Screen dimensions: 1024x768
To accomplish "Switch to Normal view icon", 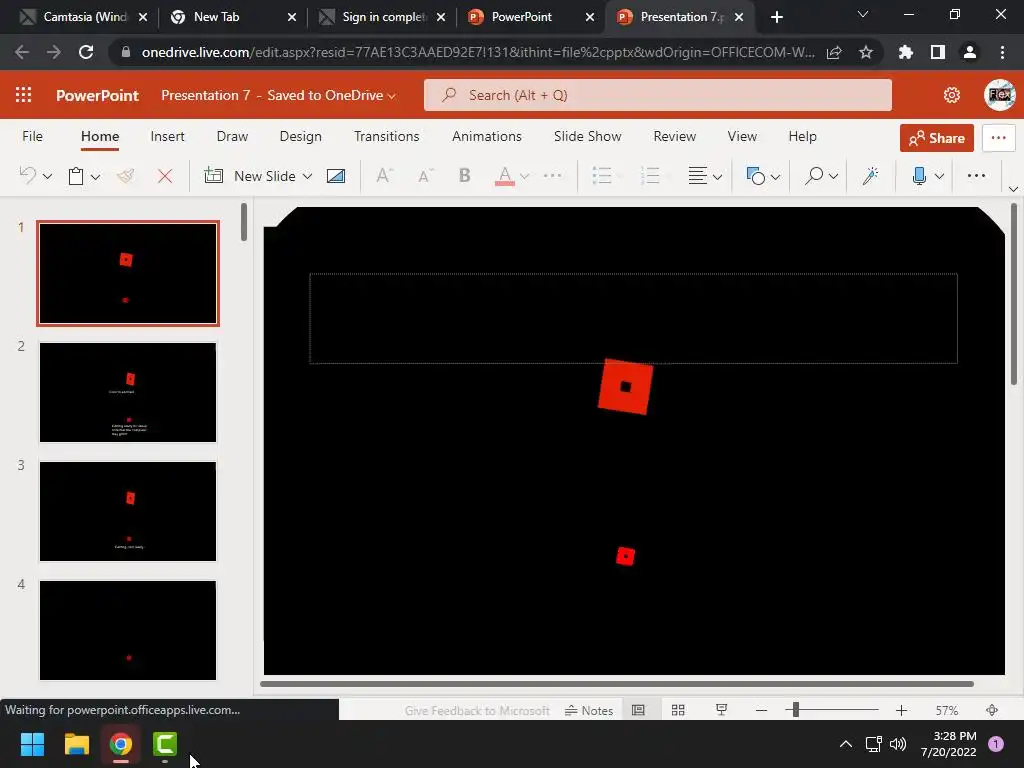I will (638, 711).
